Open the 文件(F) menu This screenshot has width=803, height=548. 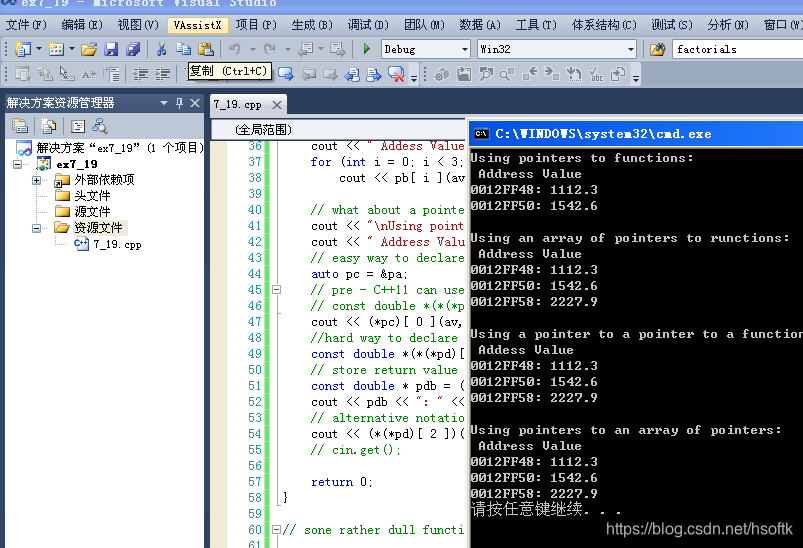(26, 25)
